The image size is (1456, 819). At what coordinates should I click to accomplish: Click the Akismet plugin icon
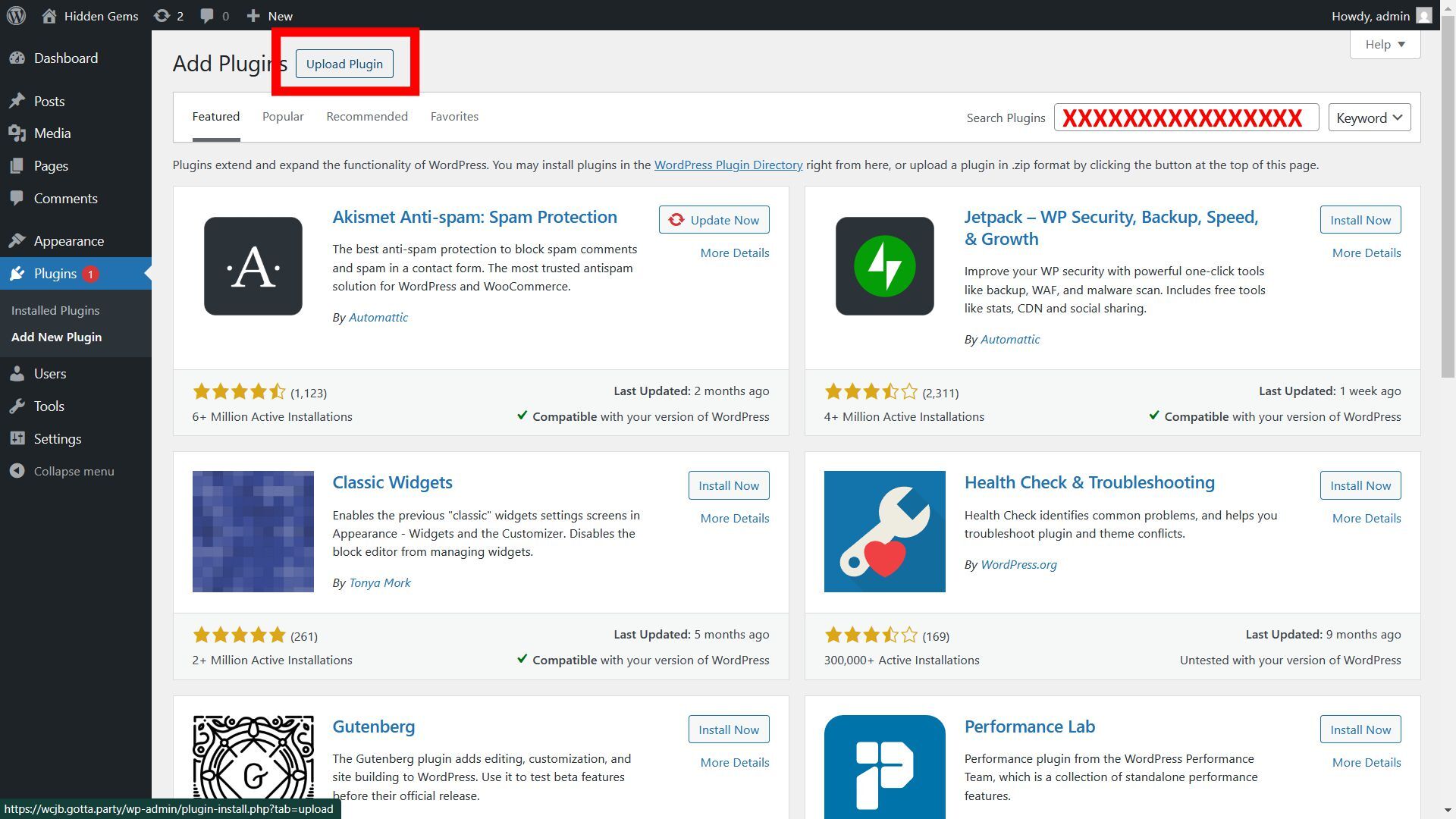tap(253, 266)
